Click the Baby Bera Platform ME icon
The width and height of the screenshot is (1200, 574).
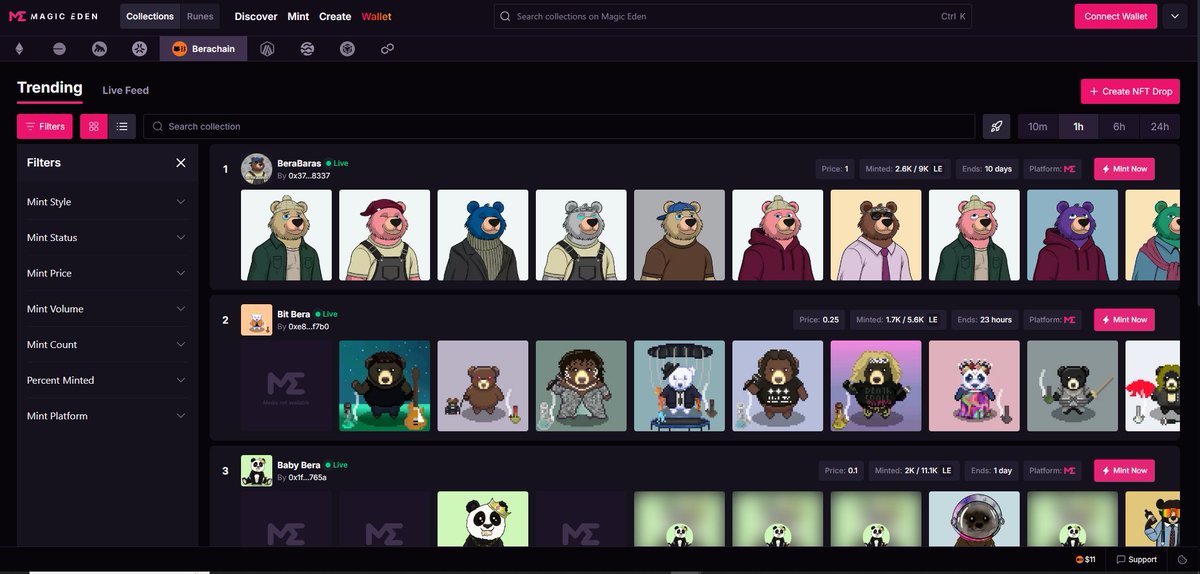coord(1070,471)
